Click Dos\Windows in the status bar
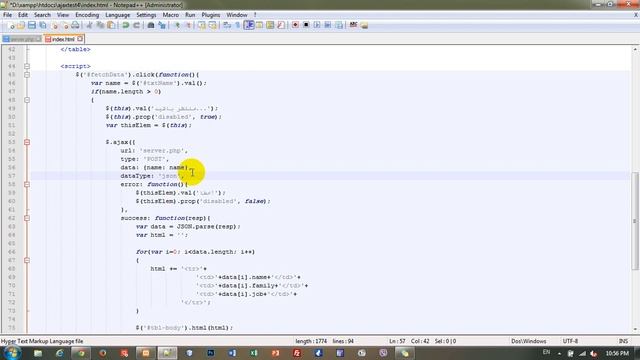Viewport: 640px width, 360px height. tap(529, 341)
